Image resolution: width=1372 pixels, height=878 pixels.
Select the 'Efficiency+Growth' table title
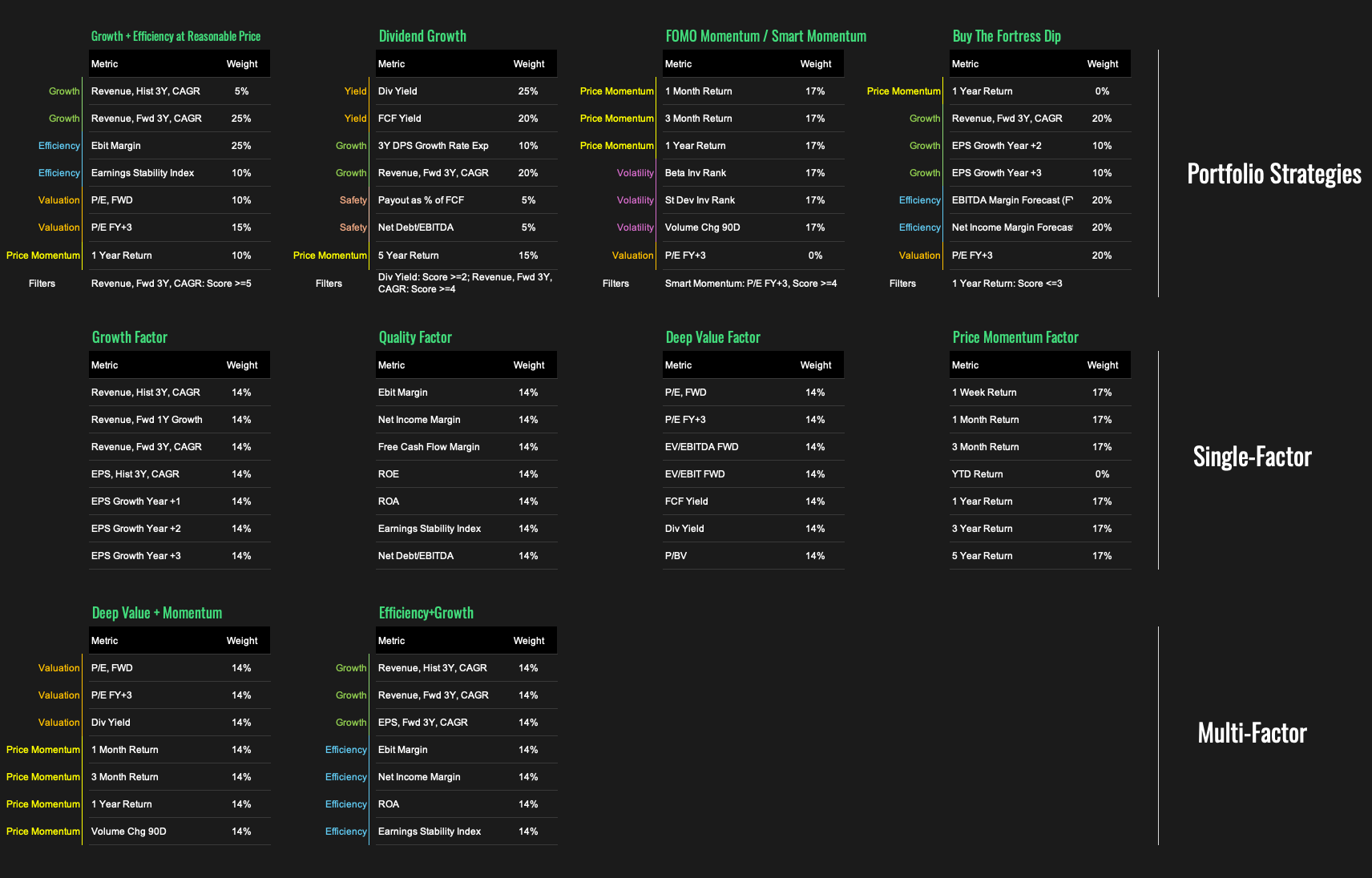pyautogui.click(x=426, y=613)
